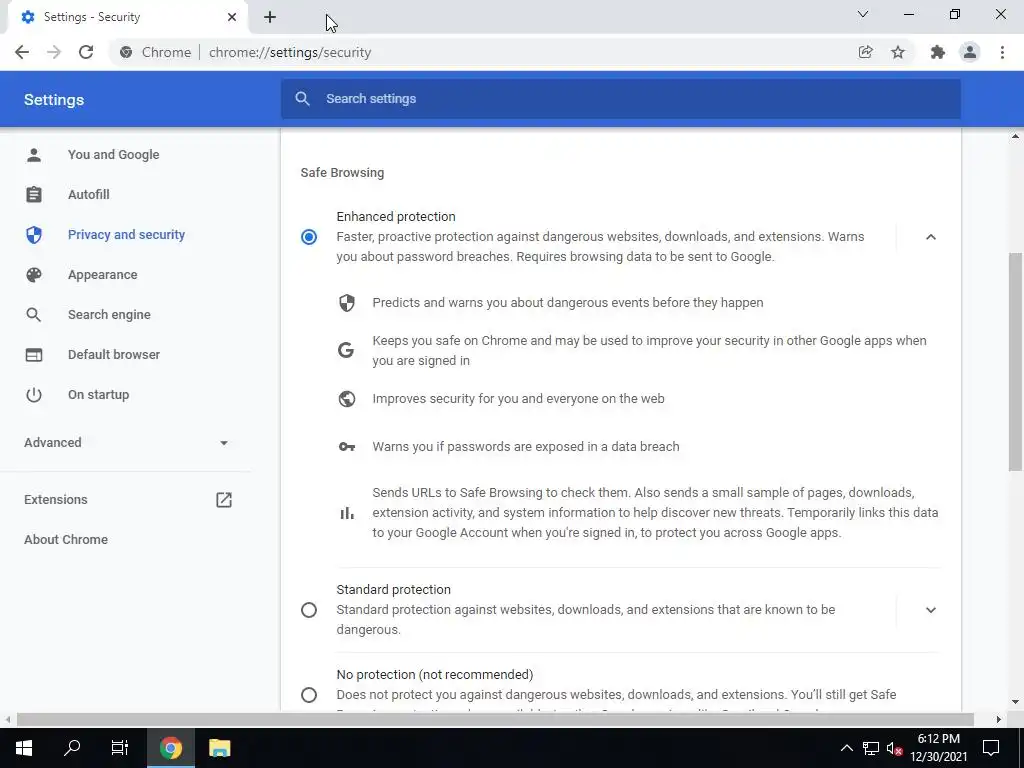Click the external link icon next to Extensions
1024x768 pixels.
223,500
